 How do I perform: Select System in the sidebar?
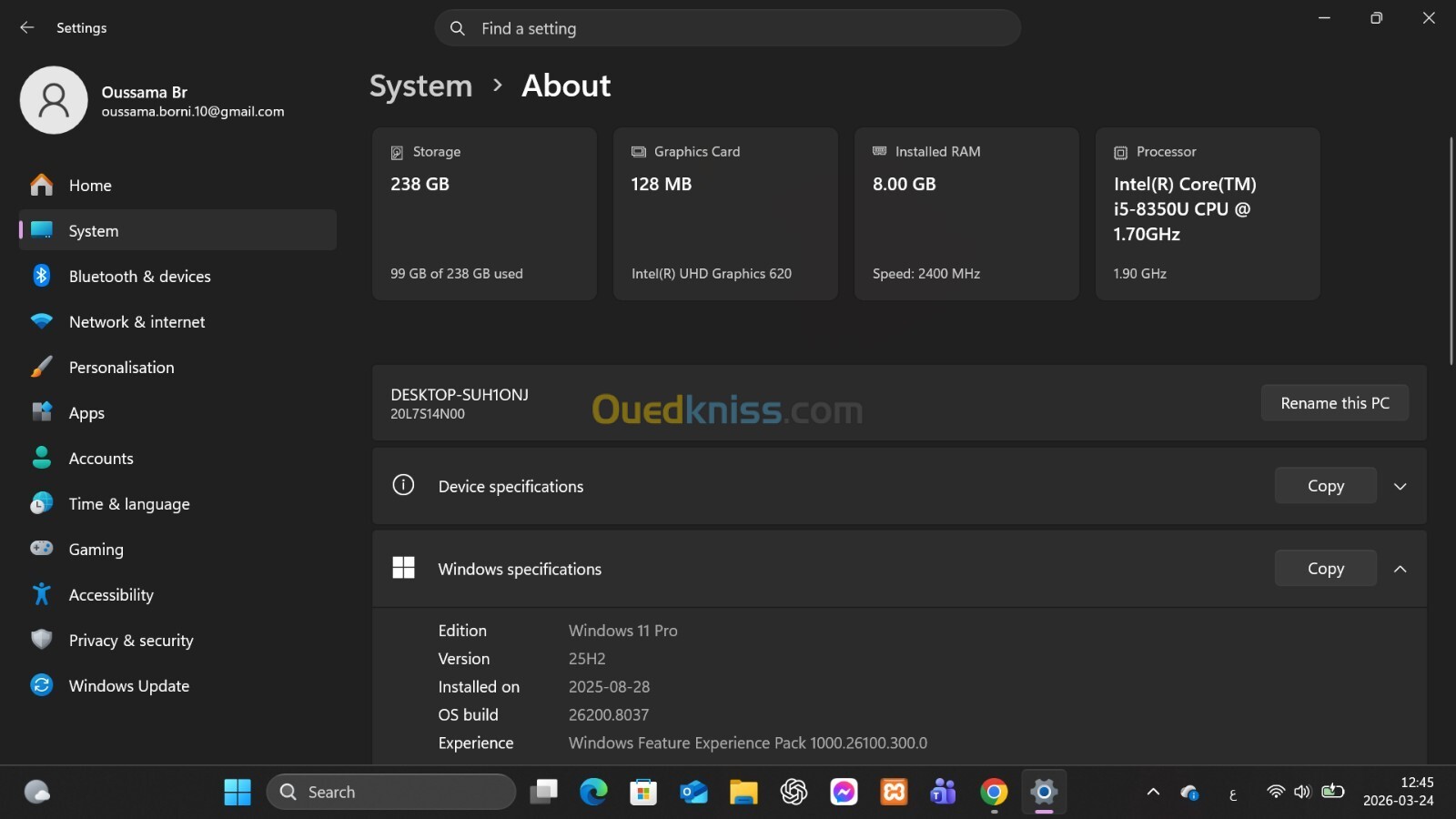coord(177,230)
